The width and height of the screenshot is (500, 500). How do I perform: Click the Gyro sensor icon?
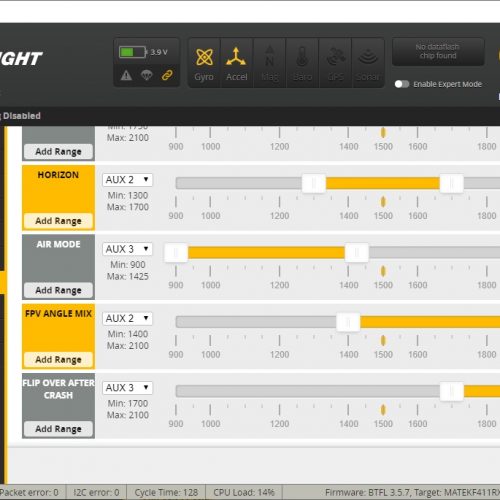click(204, 63)
